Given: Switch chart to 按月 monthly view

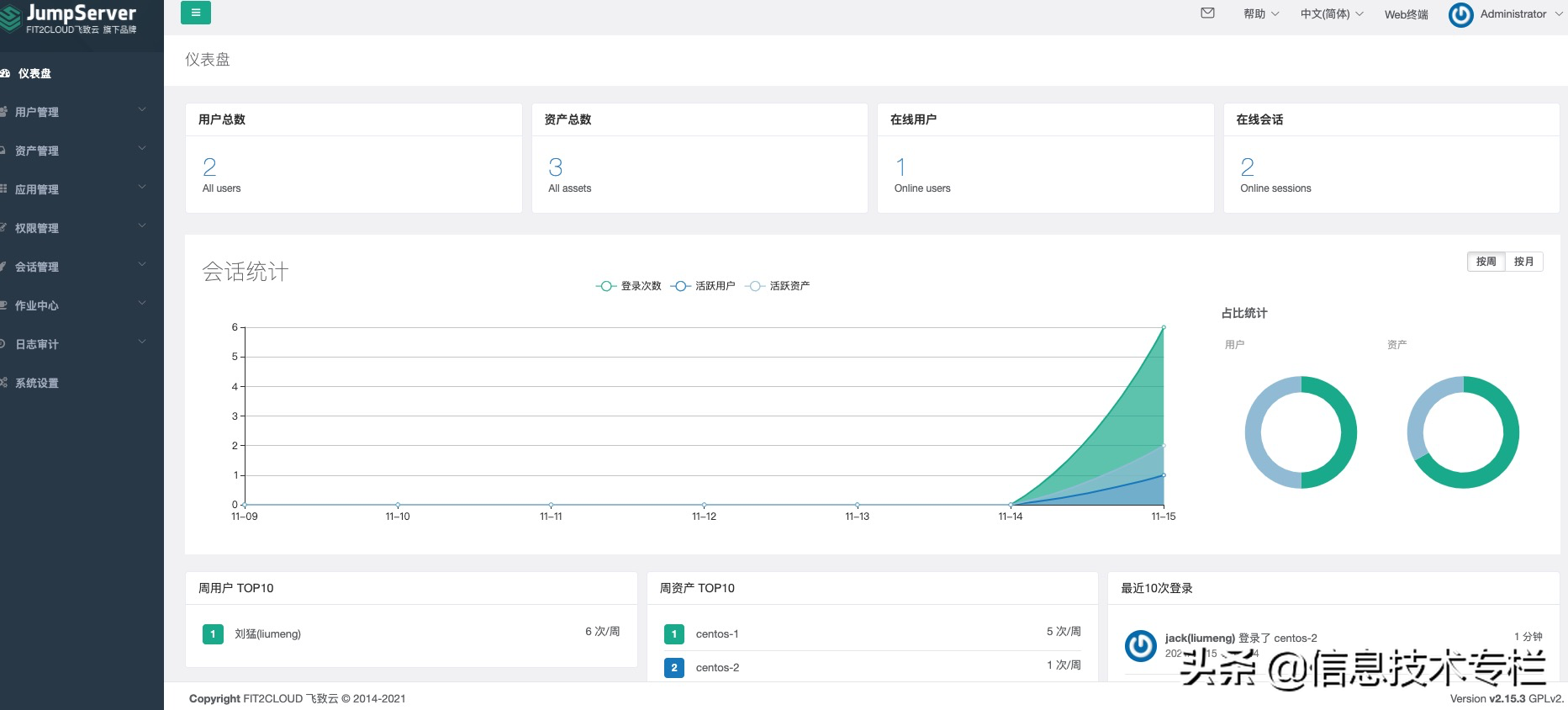Looking at the screenshot, I should pyautogui.click(x=1523, y=262).
